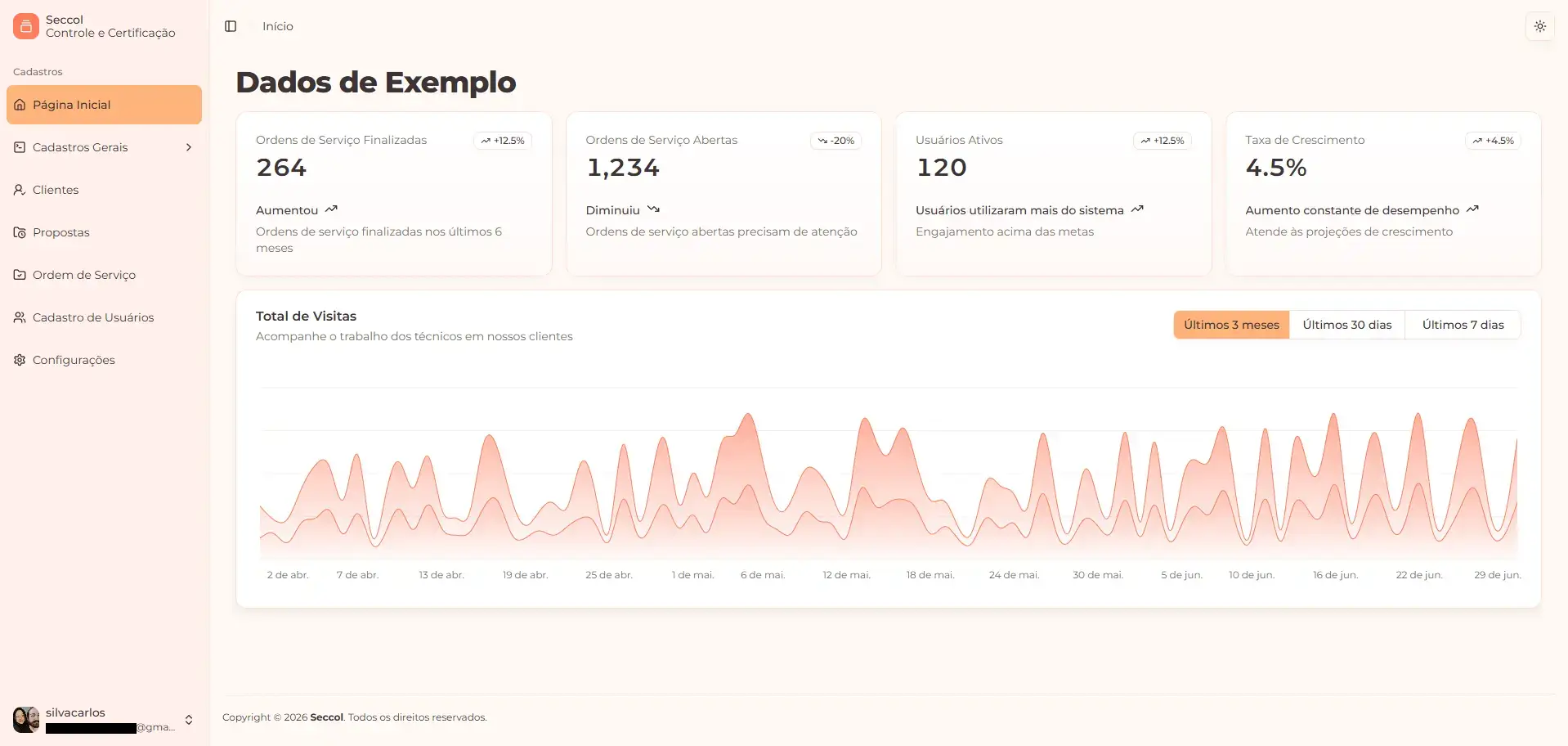The height and width of the screenshot is (746, 1568).
Task: Open the Página Inicial menu entry
Action: 70,105
